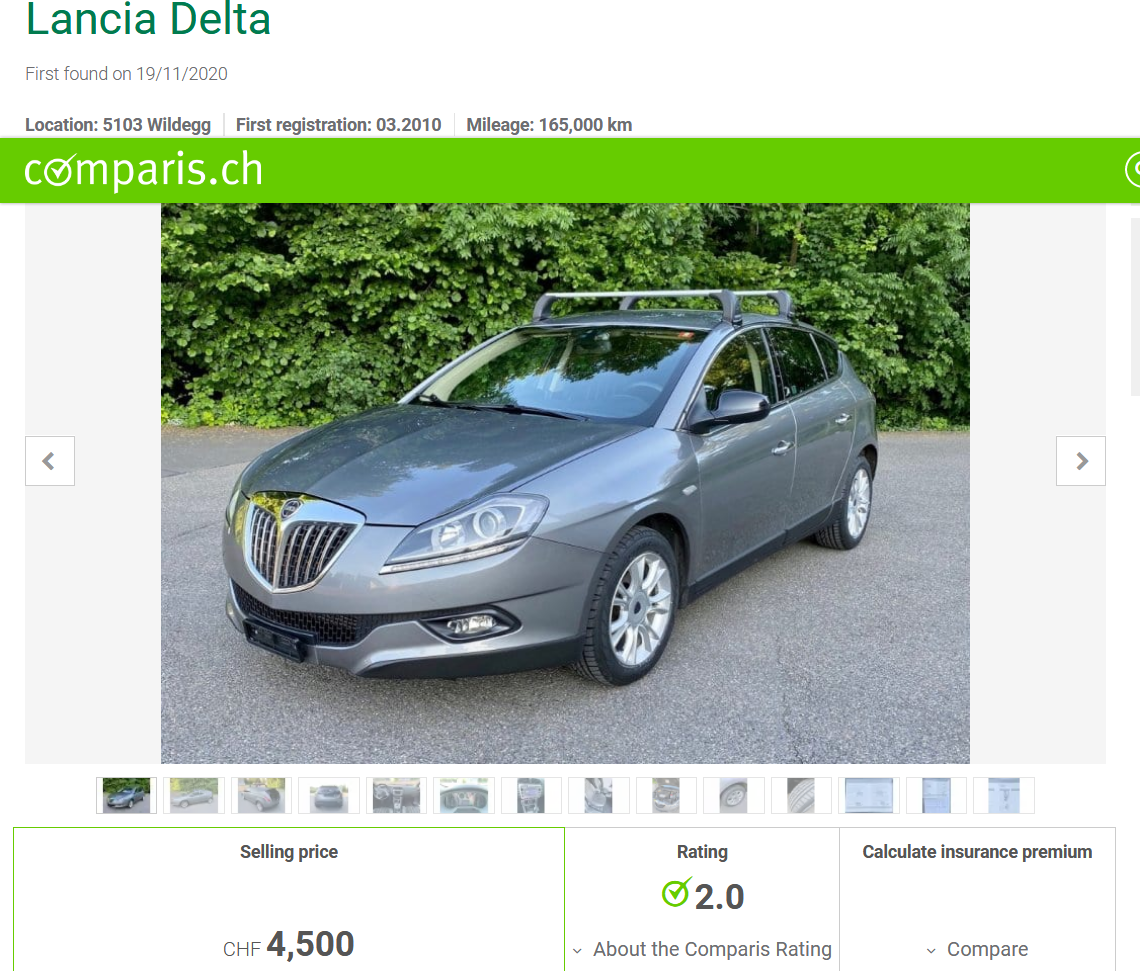Select the Selling price panel

(289, 900)
